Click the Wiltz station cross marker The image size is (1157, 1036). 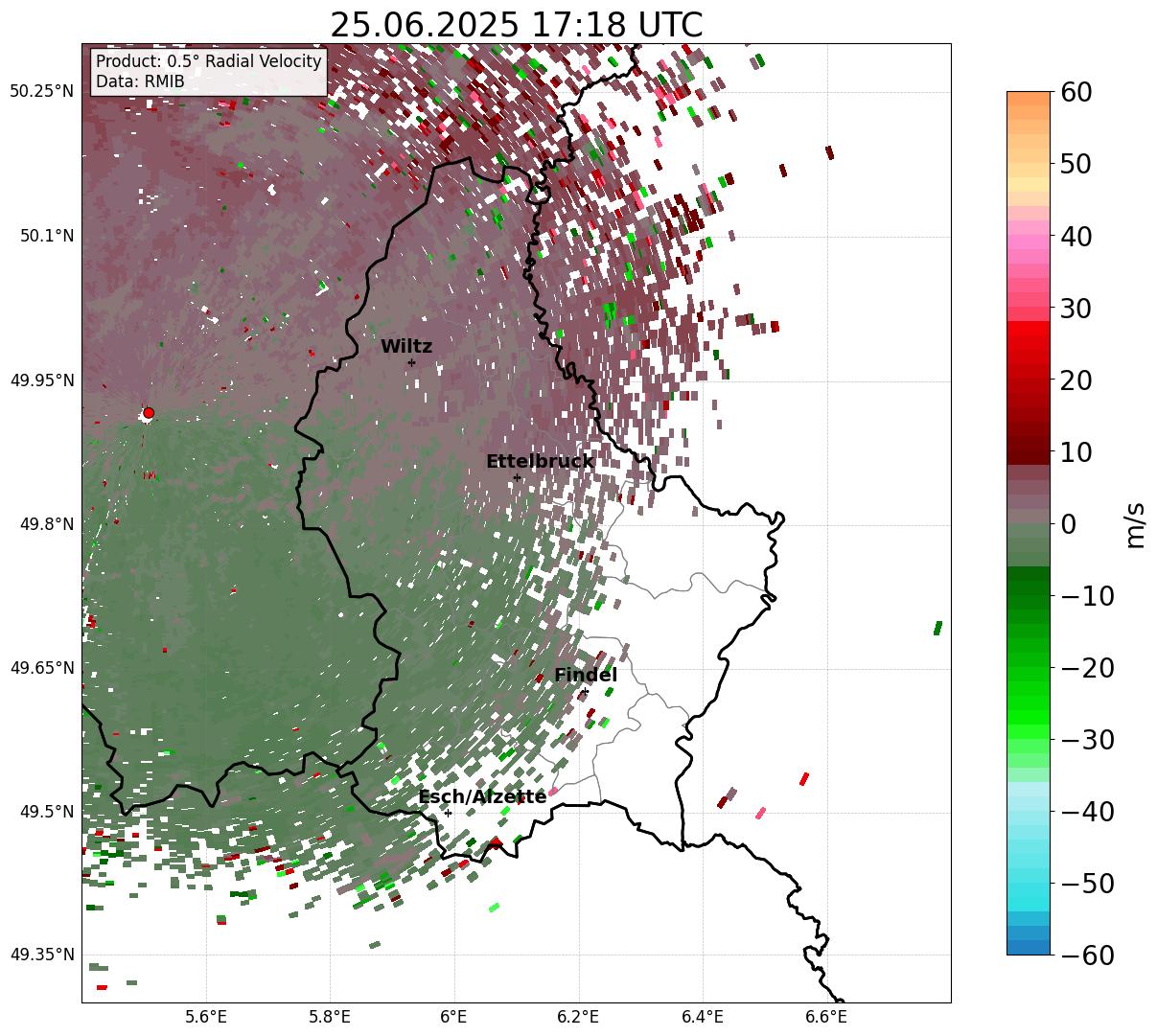tap(411, 362)
